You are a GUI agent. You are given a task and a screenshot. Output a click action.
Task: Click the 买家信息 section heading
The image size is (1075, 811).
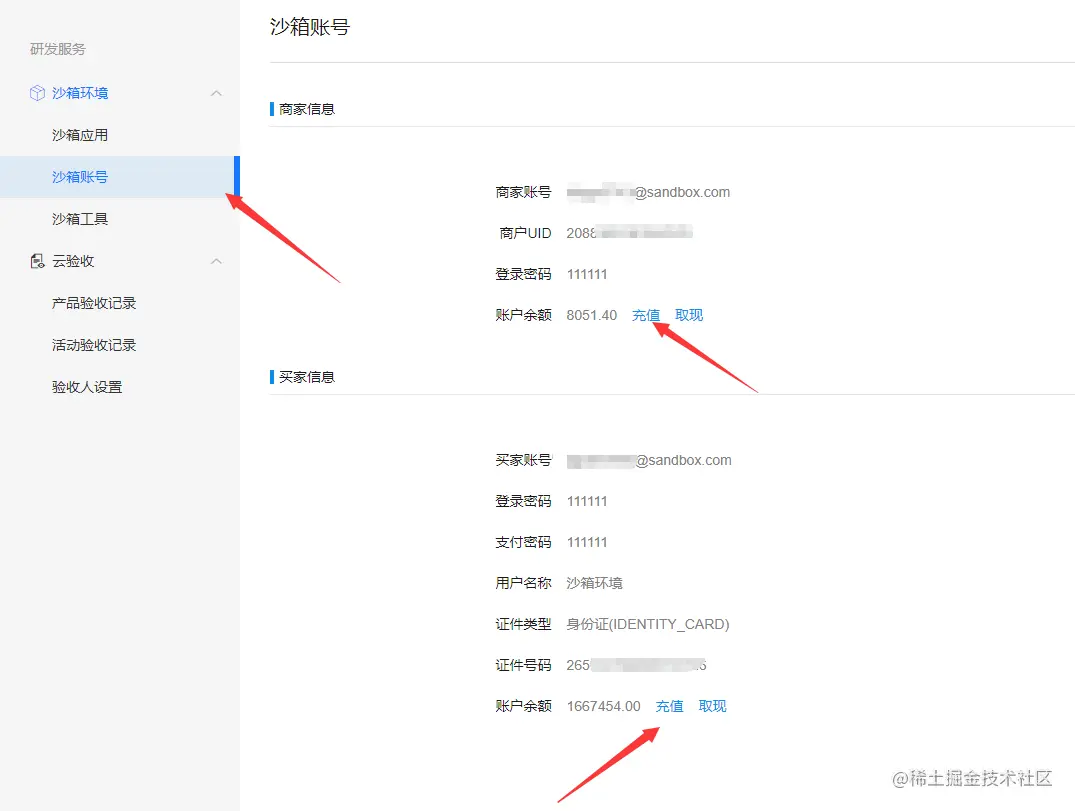(x=306, y=377)
